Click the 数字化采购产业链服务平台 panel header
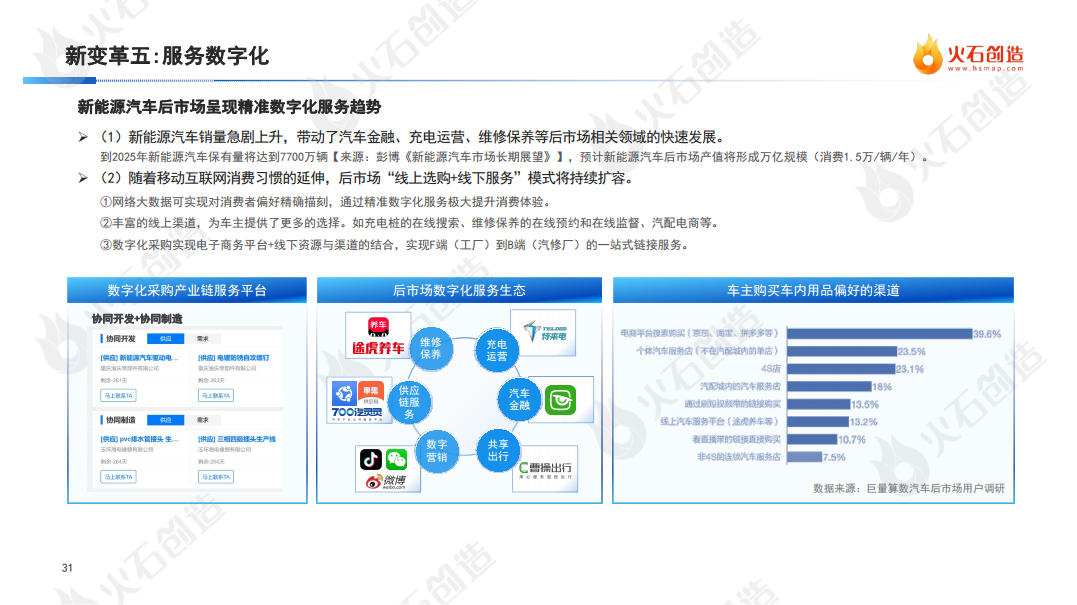 (187, 290)
